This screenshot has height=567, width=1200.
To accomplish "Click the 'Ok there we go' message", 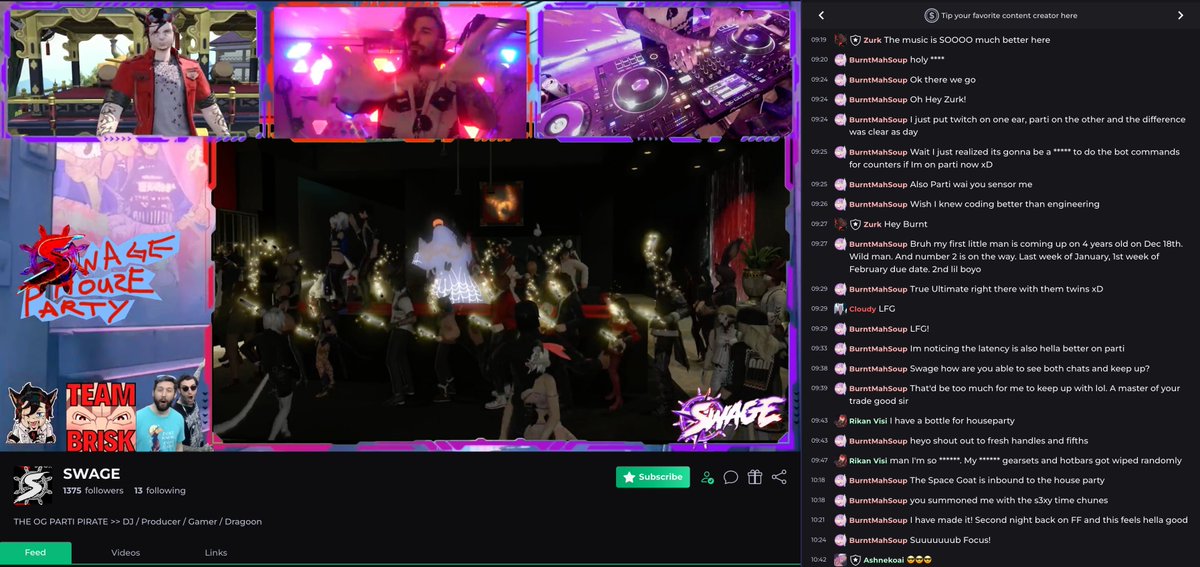I will 943,80.
